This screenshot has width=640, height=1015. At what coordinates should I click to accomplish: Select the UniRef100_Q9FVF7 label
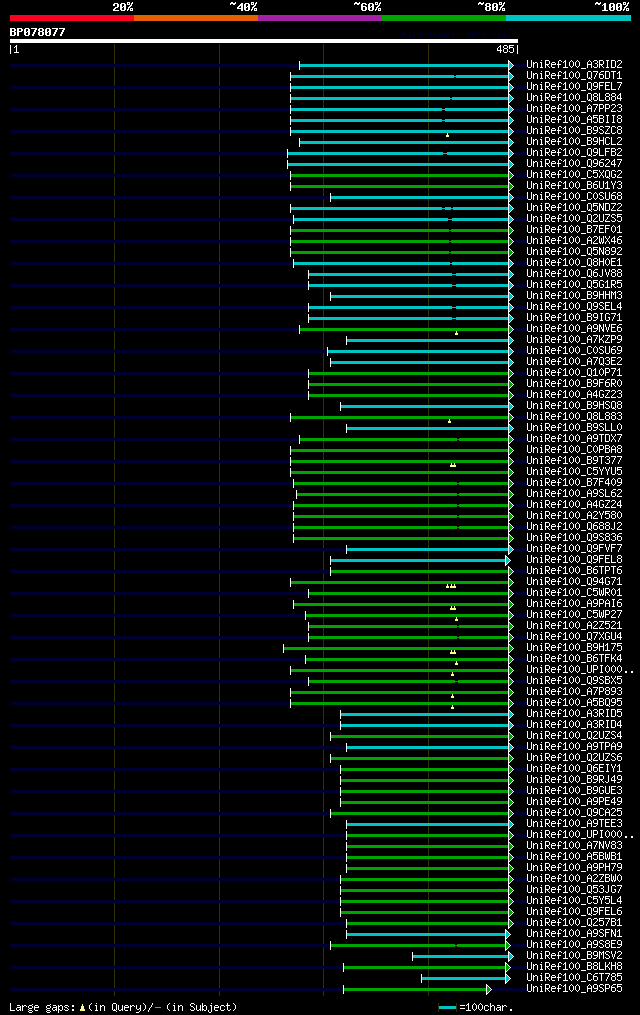(575, 549)
